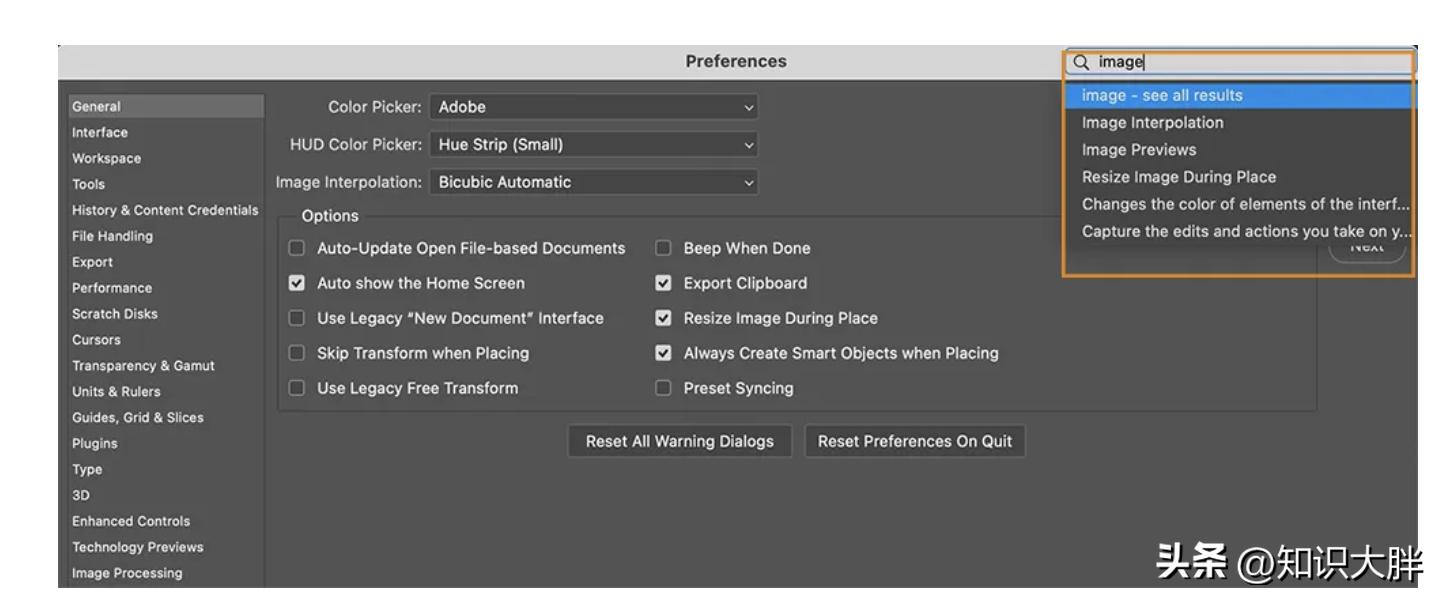Screen dimensions: 1442x600
Task: Select Image Previews search result
Action: coord(1139,150)
